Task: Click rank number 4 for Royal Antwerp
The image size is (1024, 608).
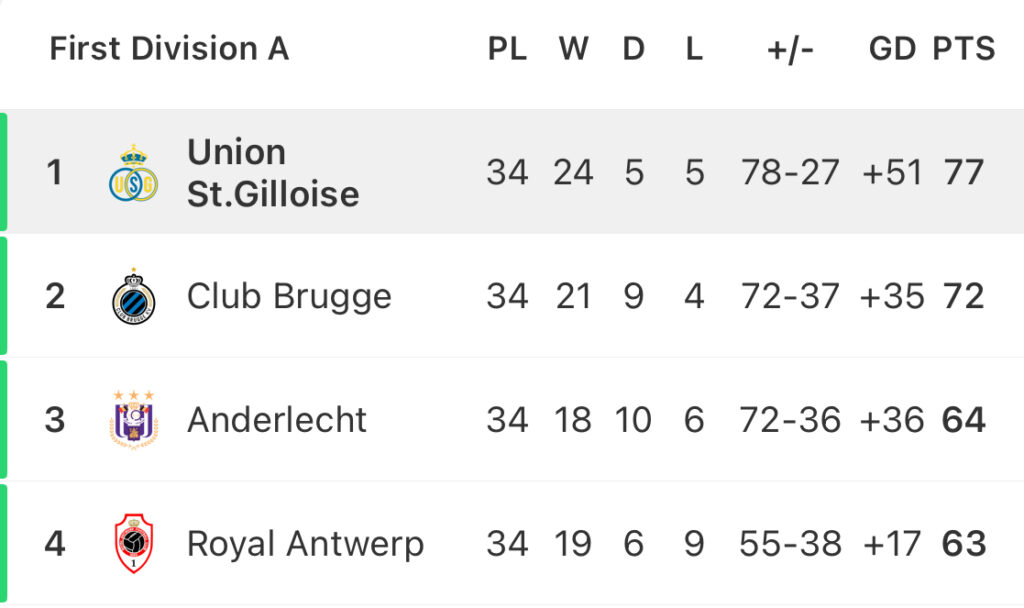Action: coord(55,543)
